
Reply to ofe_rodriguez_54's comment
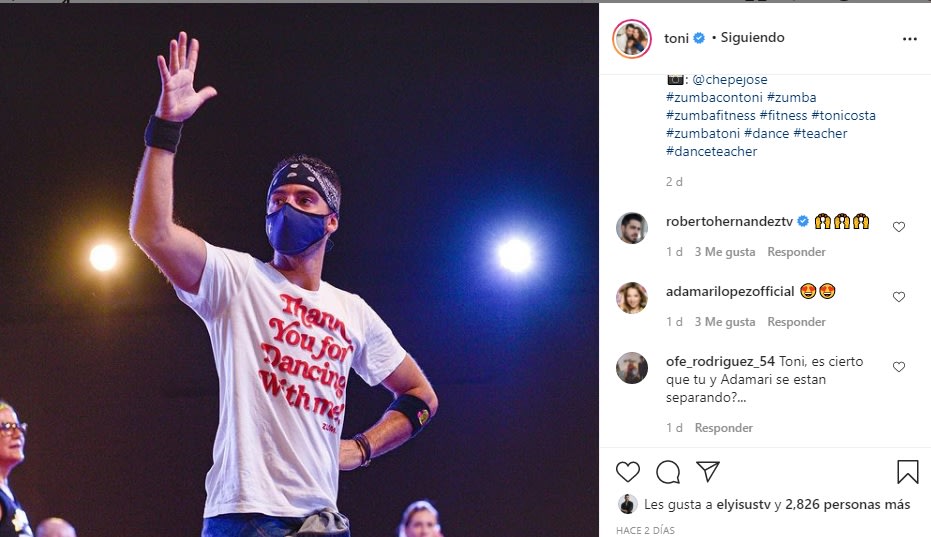coord(724,428)
